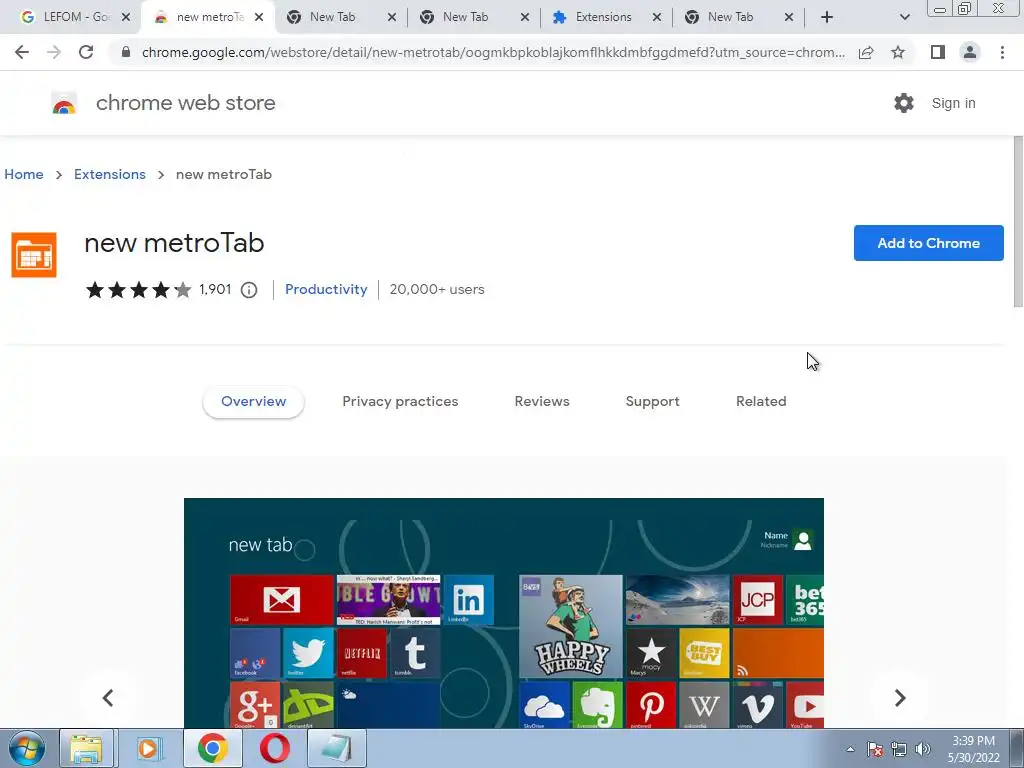Open the Privacy practices tab
Viewport: 1024px width, 768px height.
tap(400, 402)
